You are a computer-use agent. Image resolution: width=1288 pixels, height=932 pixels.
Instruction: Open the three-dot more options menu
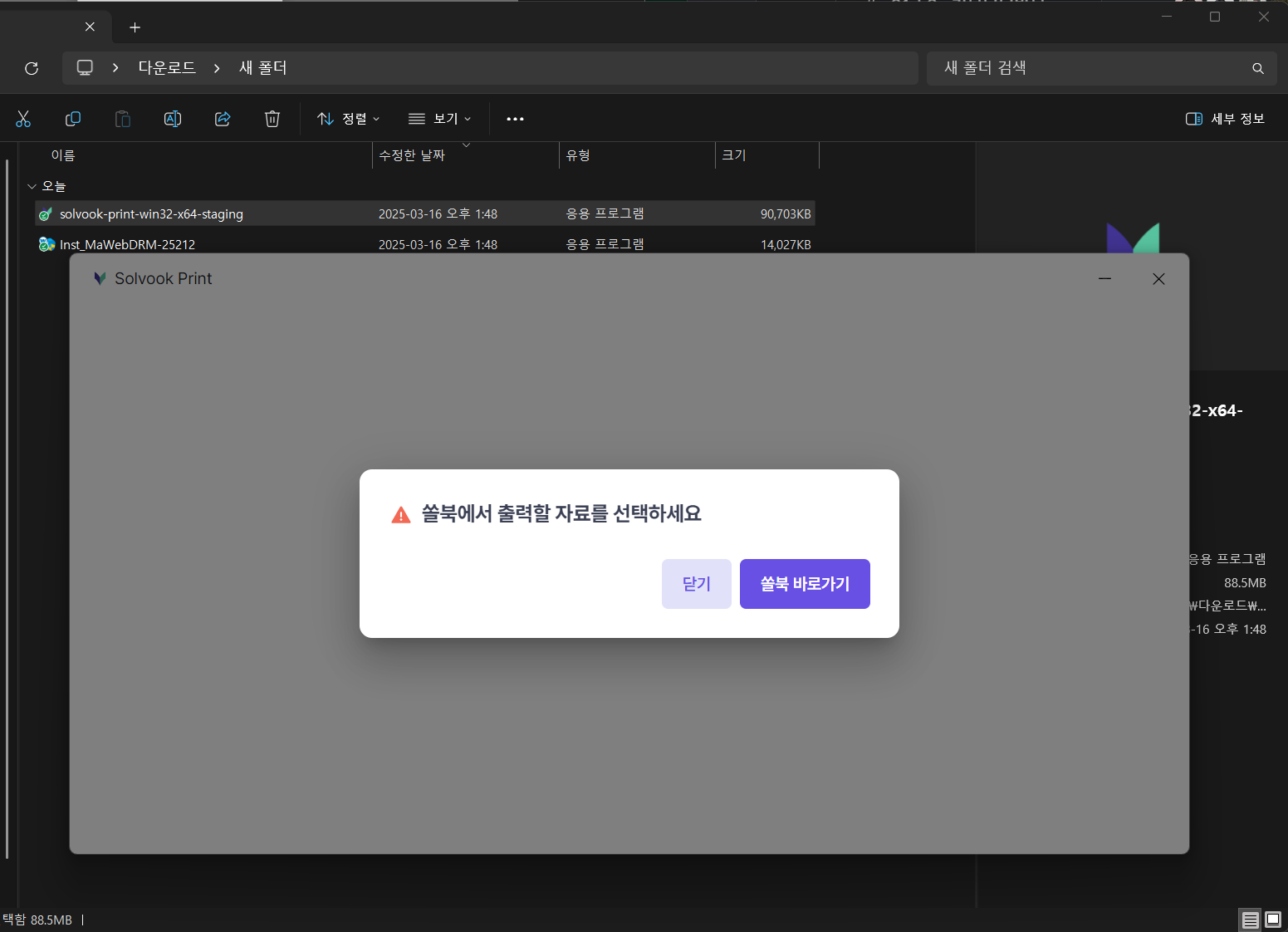515,119
